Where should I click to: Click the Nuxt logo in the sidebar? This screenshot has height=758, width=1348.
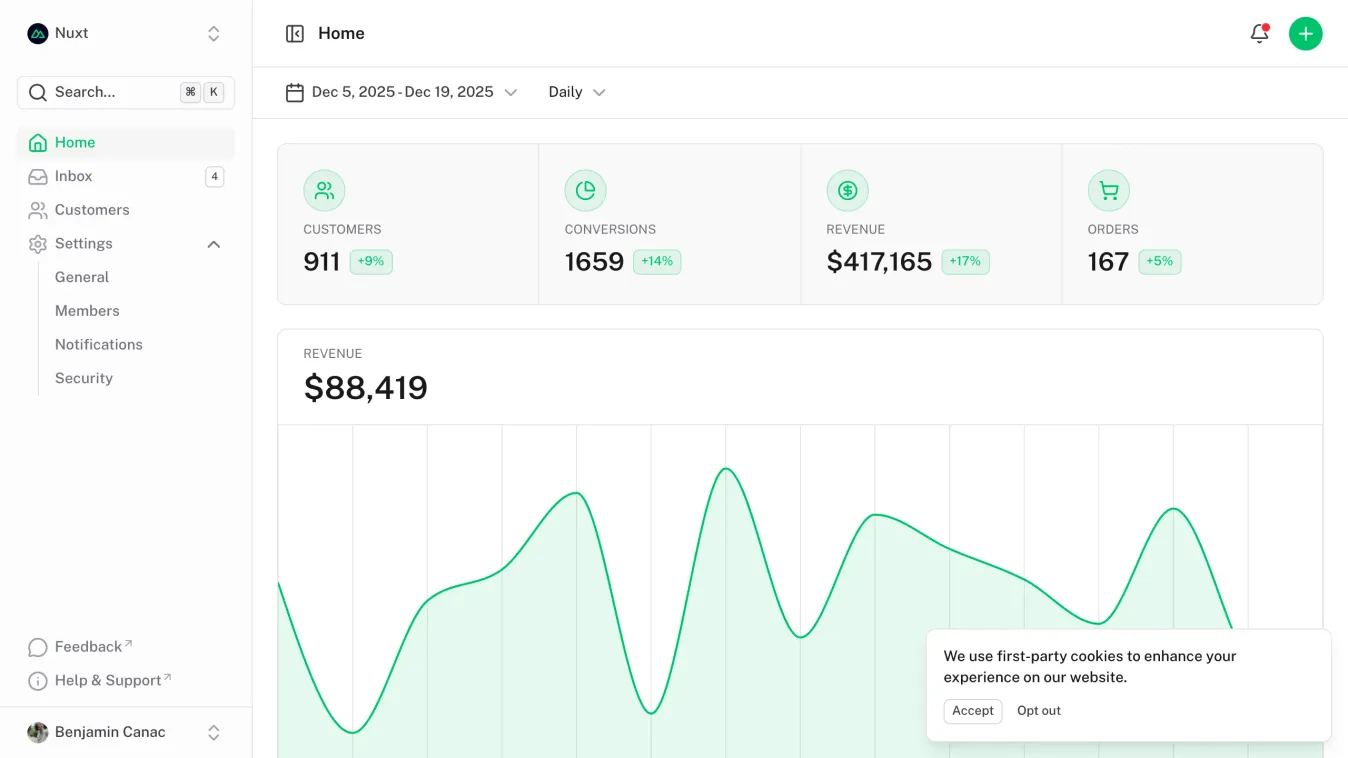click(36, 33)
